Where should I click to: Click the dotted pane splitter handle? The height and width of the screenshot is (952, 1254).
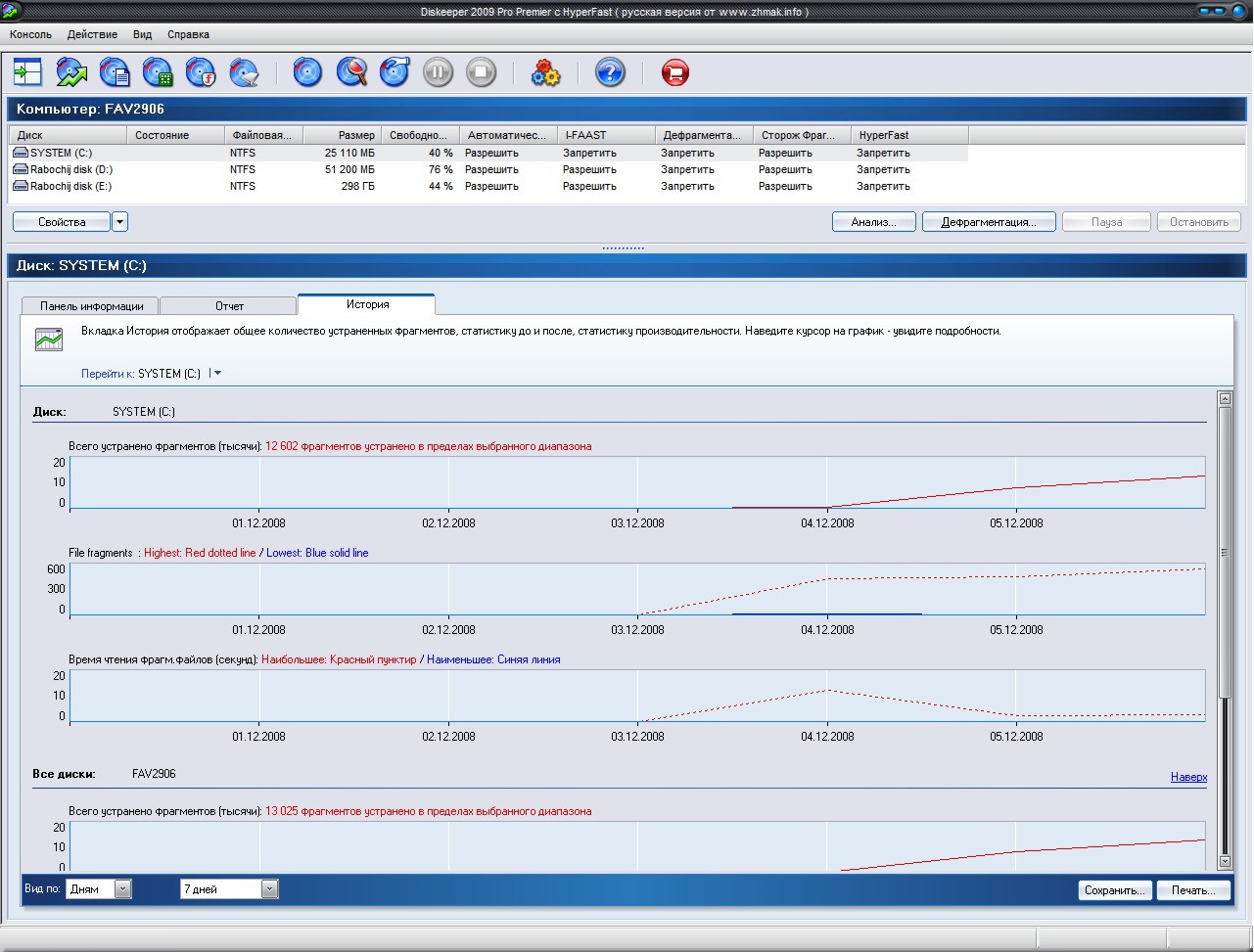pos(623,249)
